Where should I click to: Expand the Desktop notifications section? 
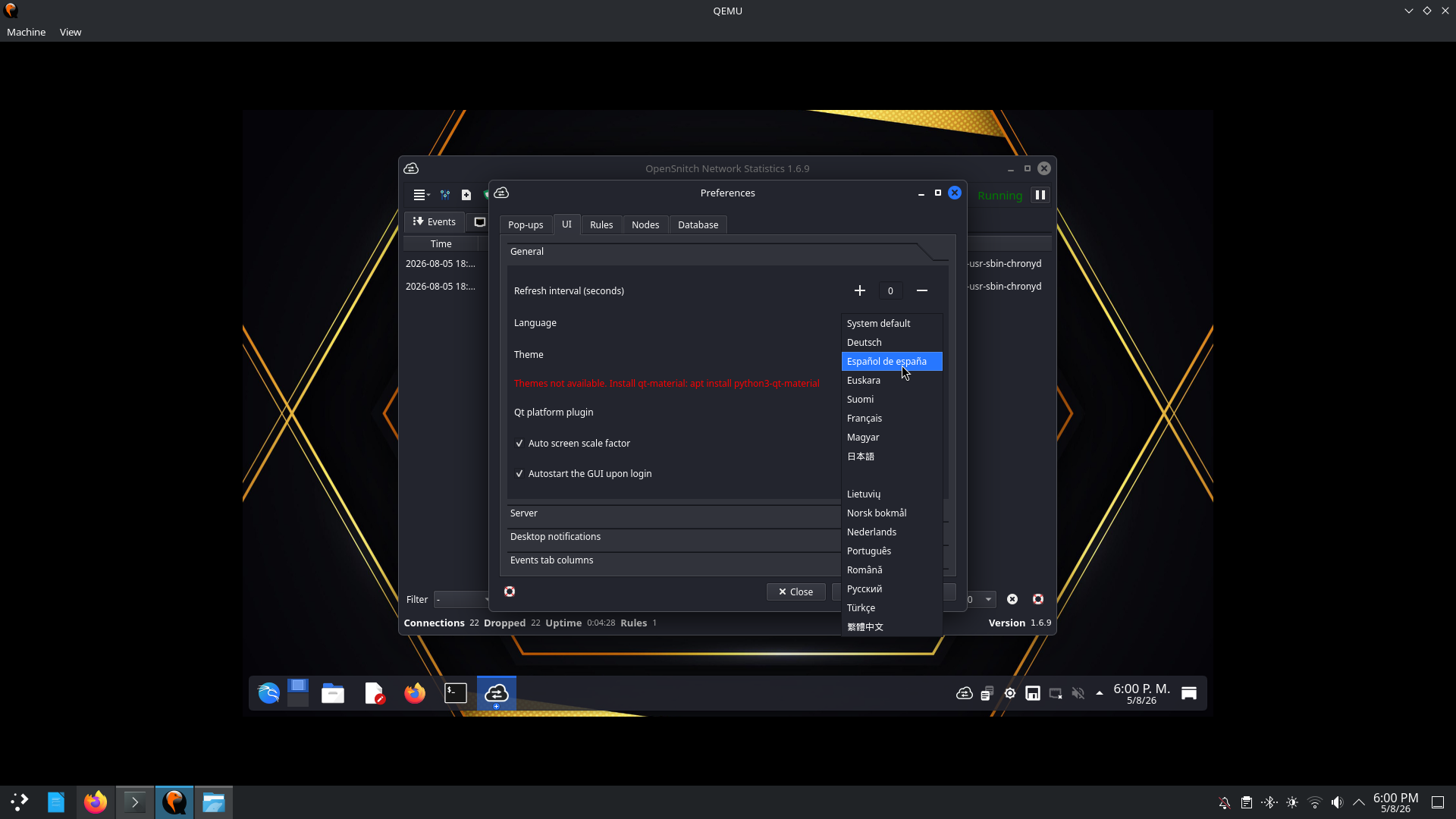click(x=673, y=537)
